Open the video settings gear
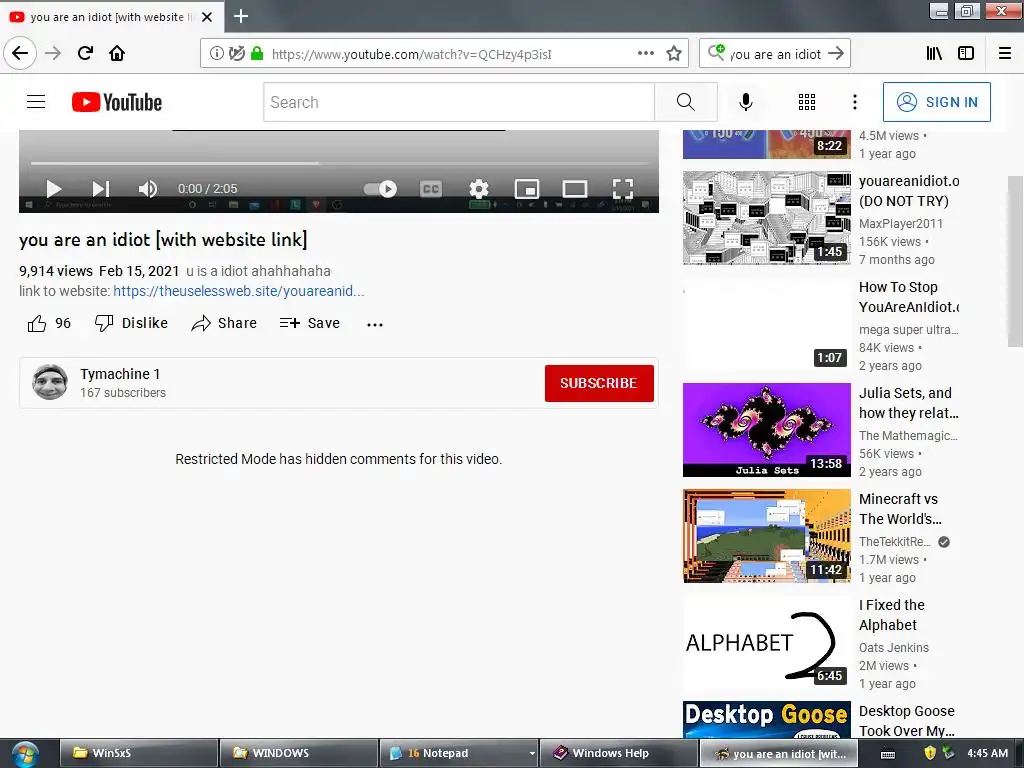The height and width of the screenshot is (768, 1024). 479,189
